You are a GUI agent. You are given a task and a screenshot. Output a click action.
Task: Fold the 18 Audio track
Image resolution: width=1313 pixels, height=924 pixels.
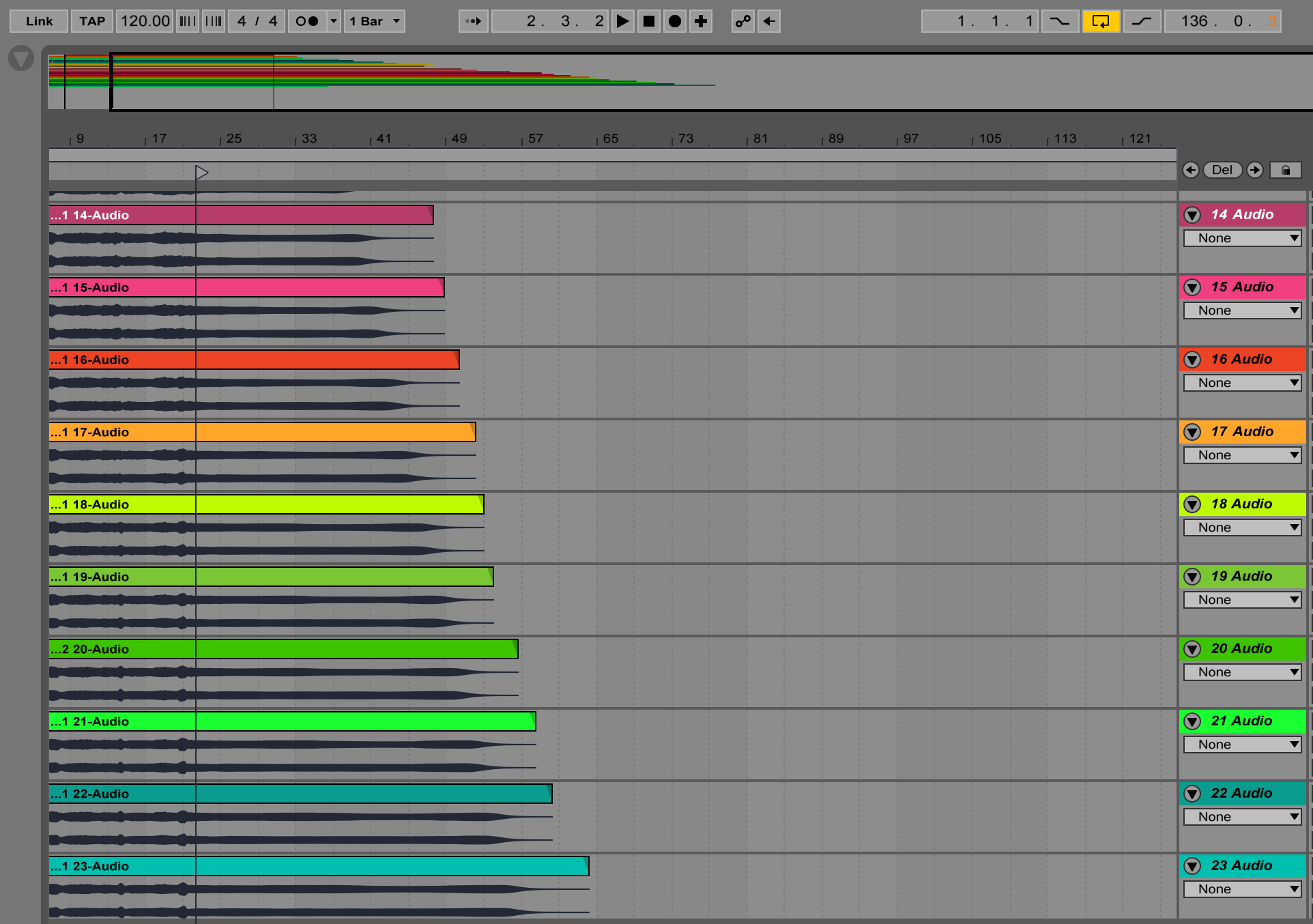coord(1192,504)
